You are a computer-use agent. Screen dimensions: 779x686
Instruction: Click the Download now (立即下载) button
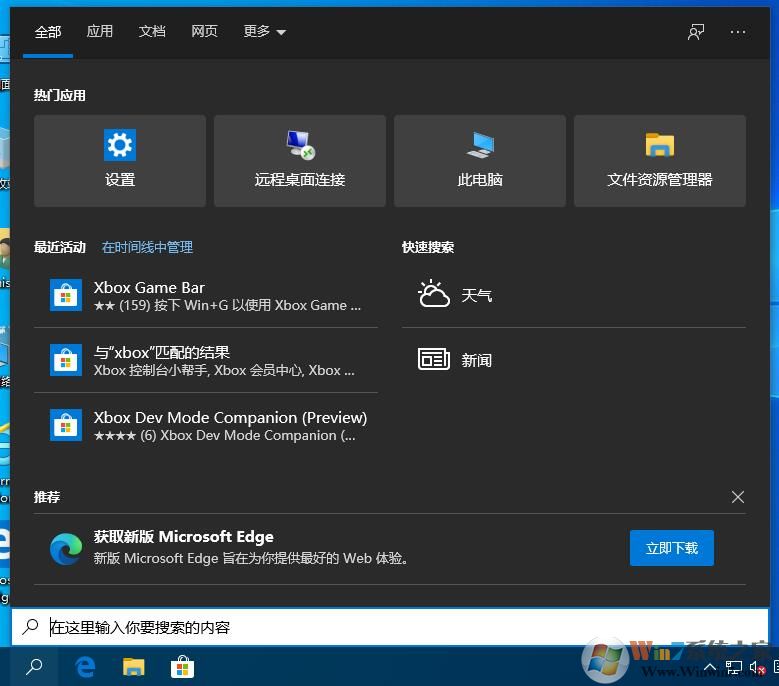671,548
